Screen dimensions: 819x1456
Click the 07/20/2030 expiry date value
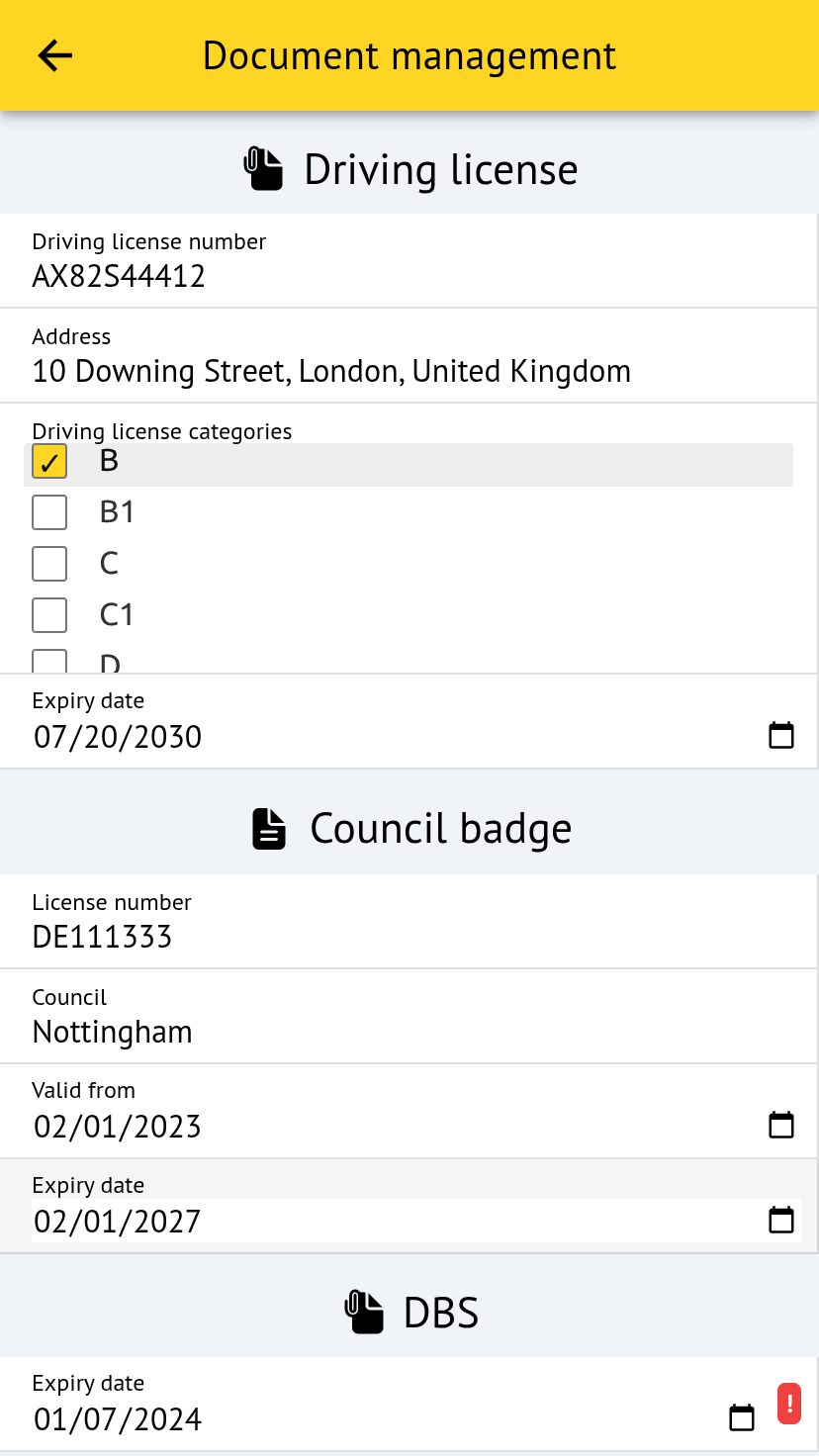click(x=119, y=737)
